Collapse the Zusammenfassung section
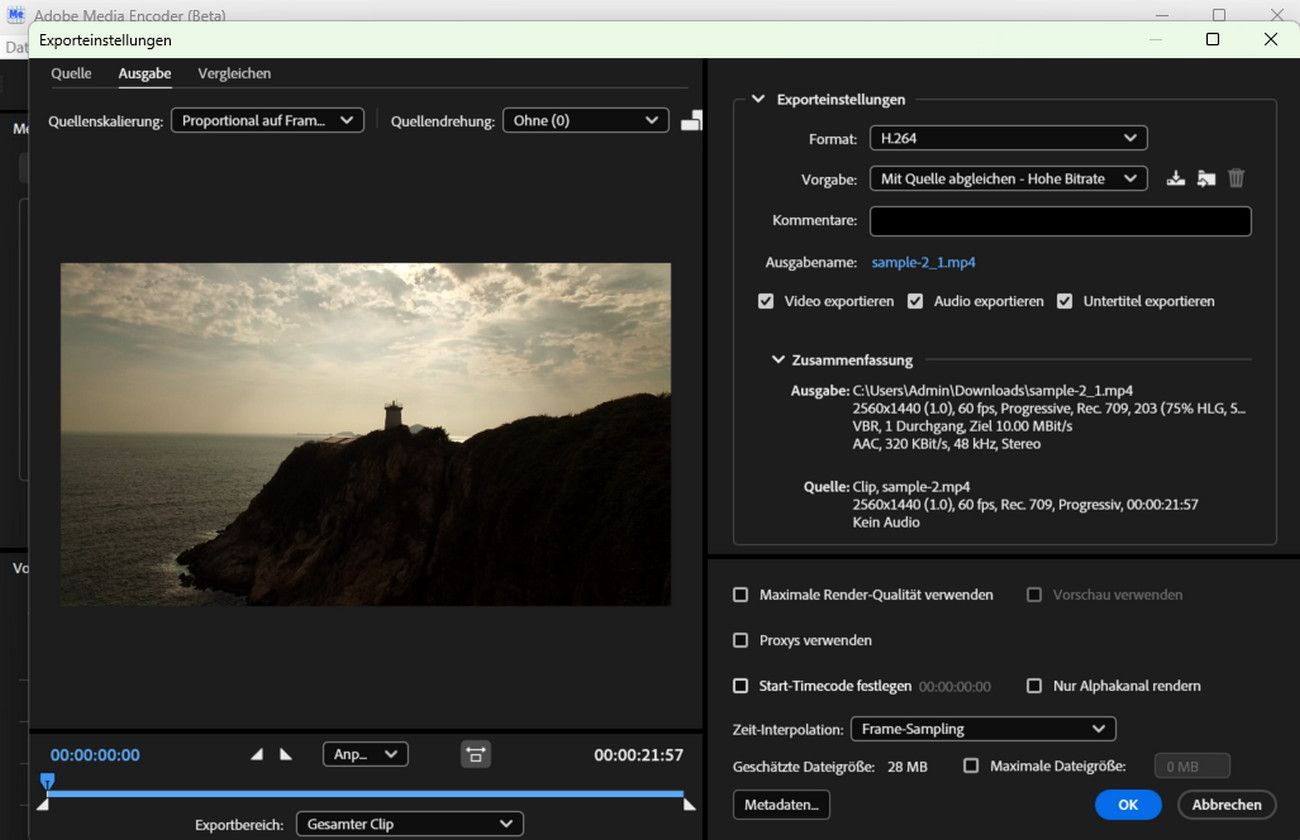The width and height of the screenshot is (1300, 840). pyautogui.click(x=778, y=360)
